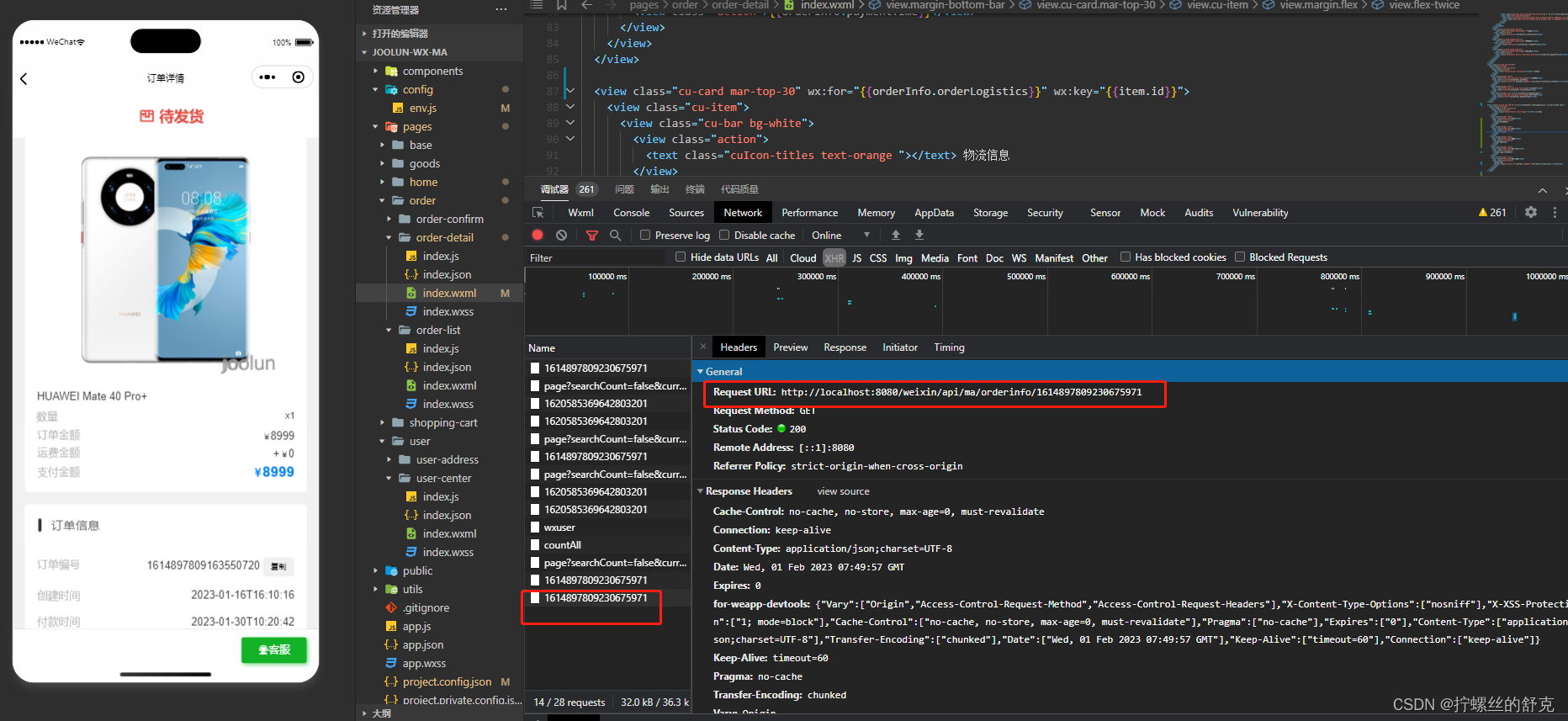Click the 261 warnings indicator
Viewport: 1568px width, 721px height.
[1492, 213]
